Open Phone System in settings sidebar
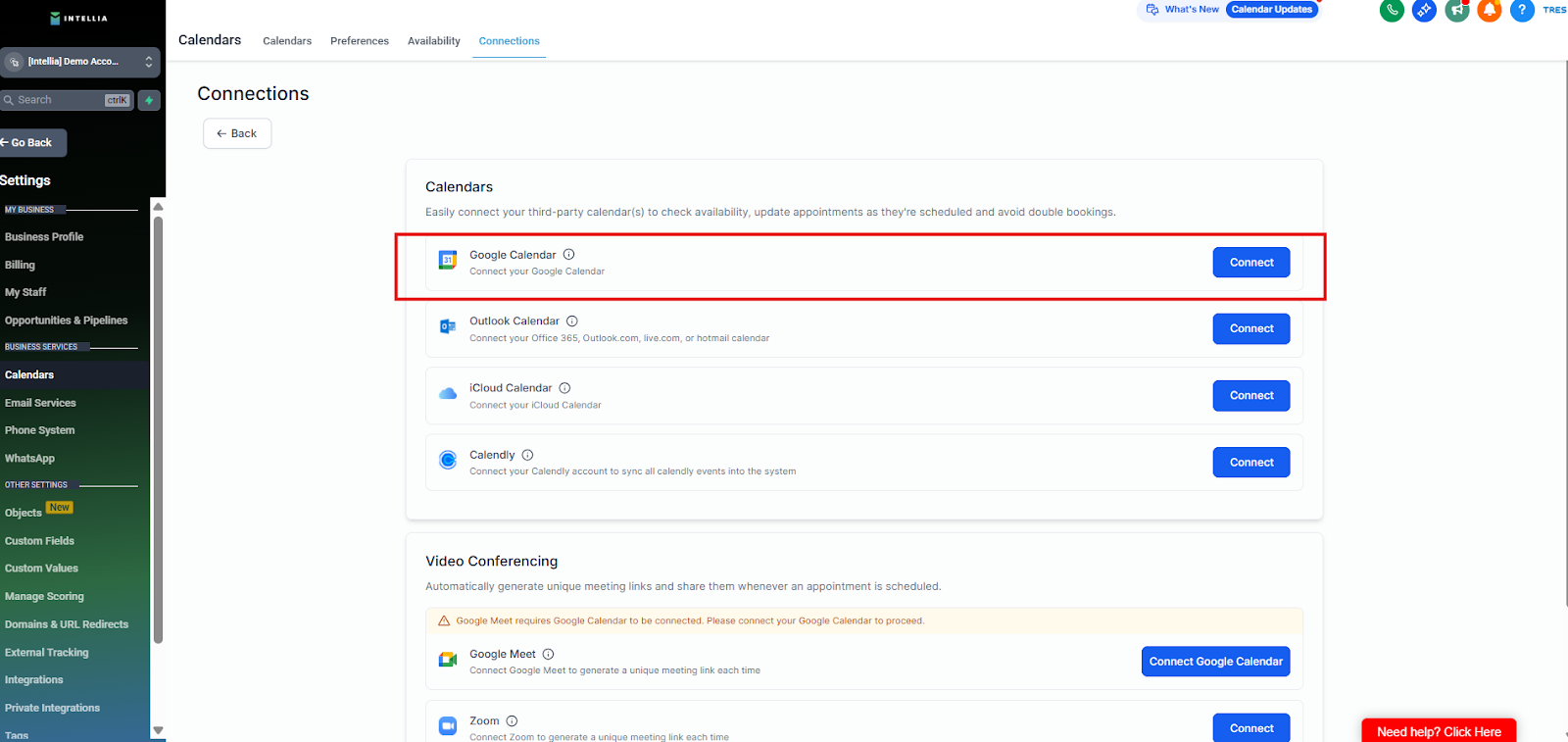The image size is (1568, 742). tap(40, 430)
